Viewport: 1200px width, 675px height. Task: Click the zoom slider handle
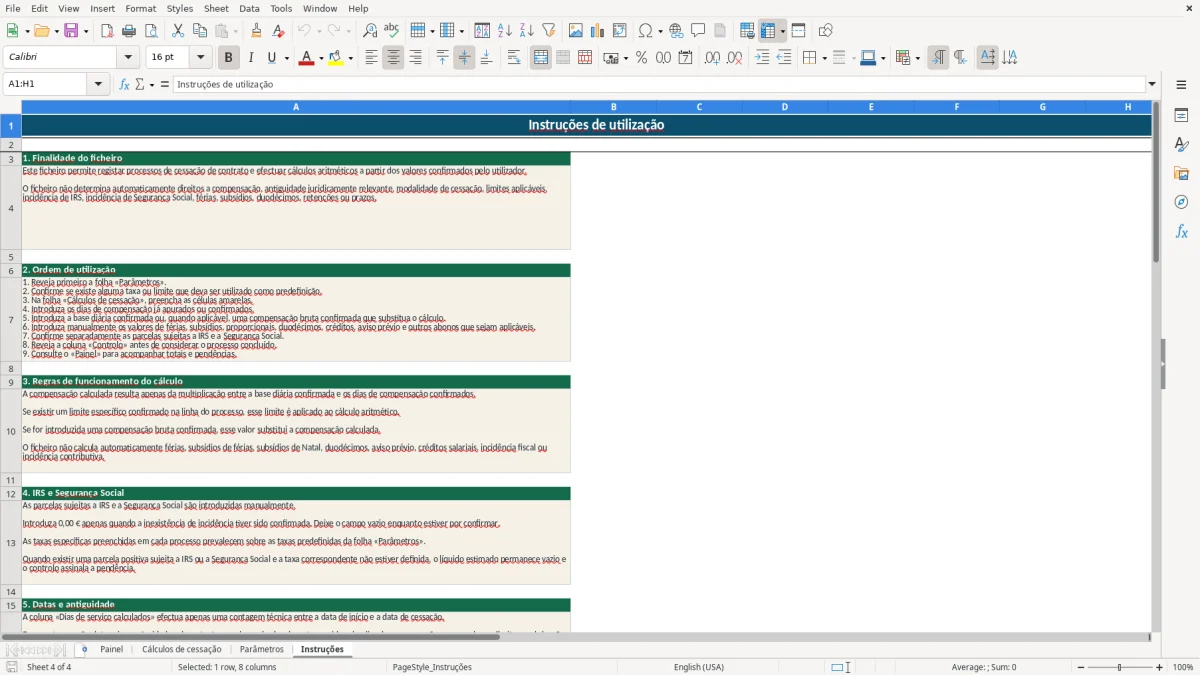click(1120, 667)
